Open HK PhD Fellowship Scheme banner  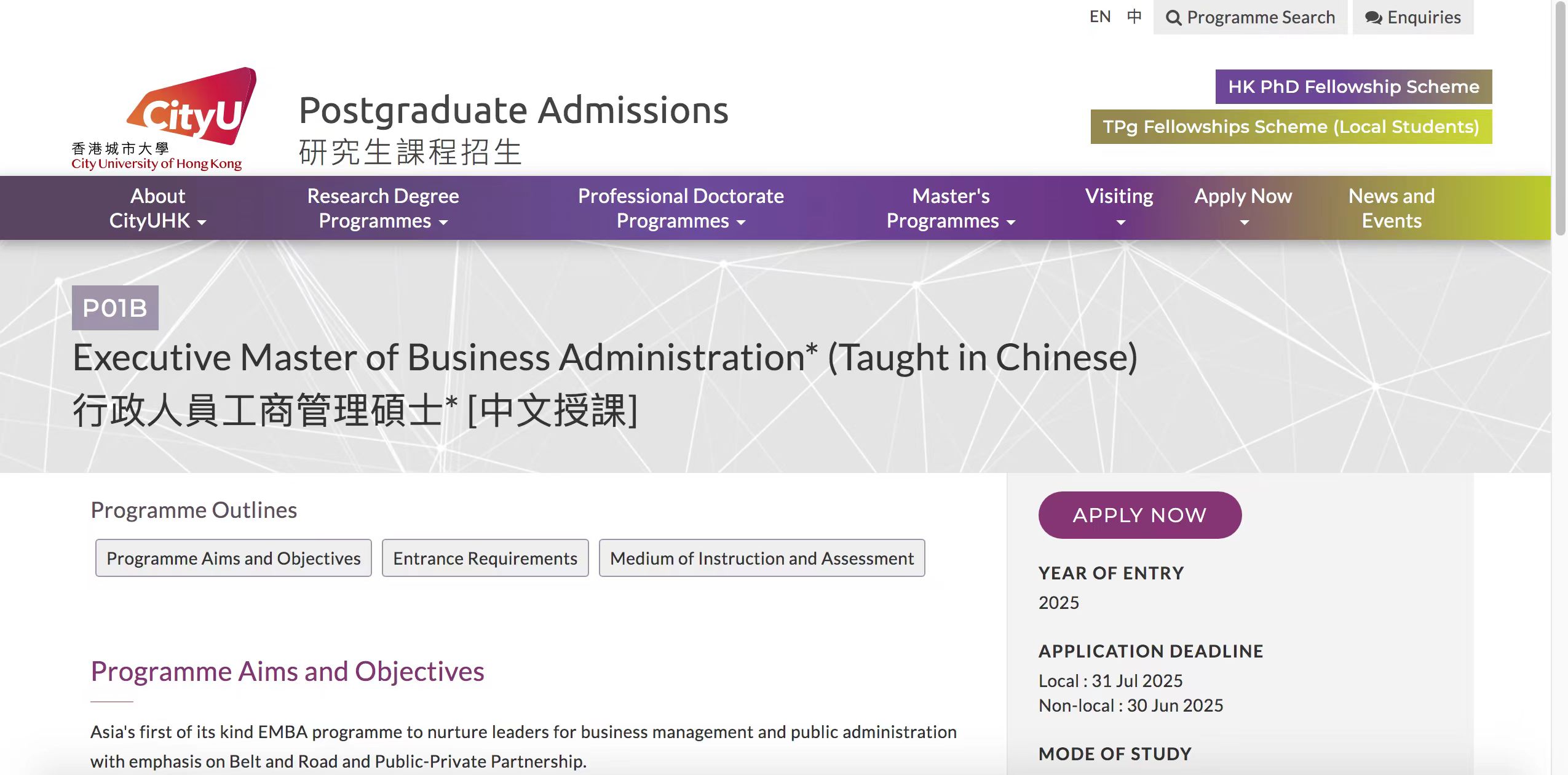[x=1353, y=87]
